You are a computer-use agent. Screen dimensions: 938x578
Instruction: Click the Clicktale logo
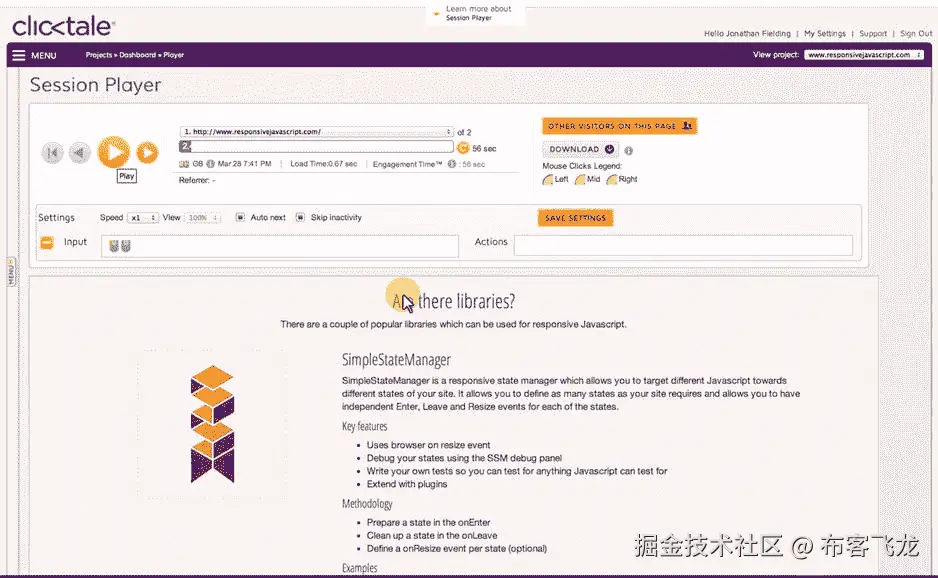pyautogui.click(x=63, y=26)
